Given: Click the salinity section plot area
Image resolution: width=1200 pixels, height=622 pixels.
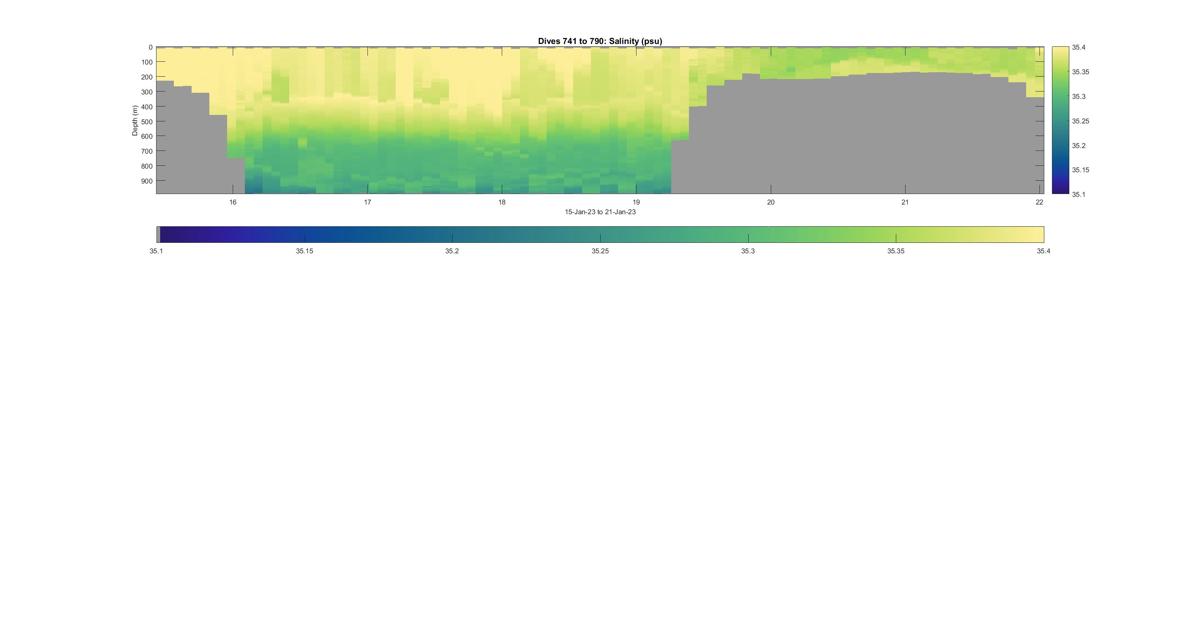Looking at the screenshot, I should [x=600, y=120].
